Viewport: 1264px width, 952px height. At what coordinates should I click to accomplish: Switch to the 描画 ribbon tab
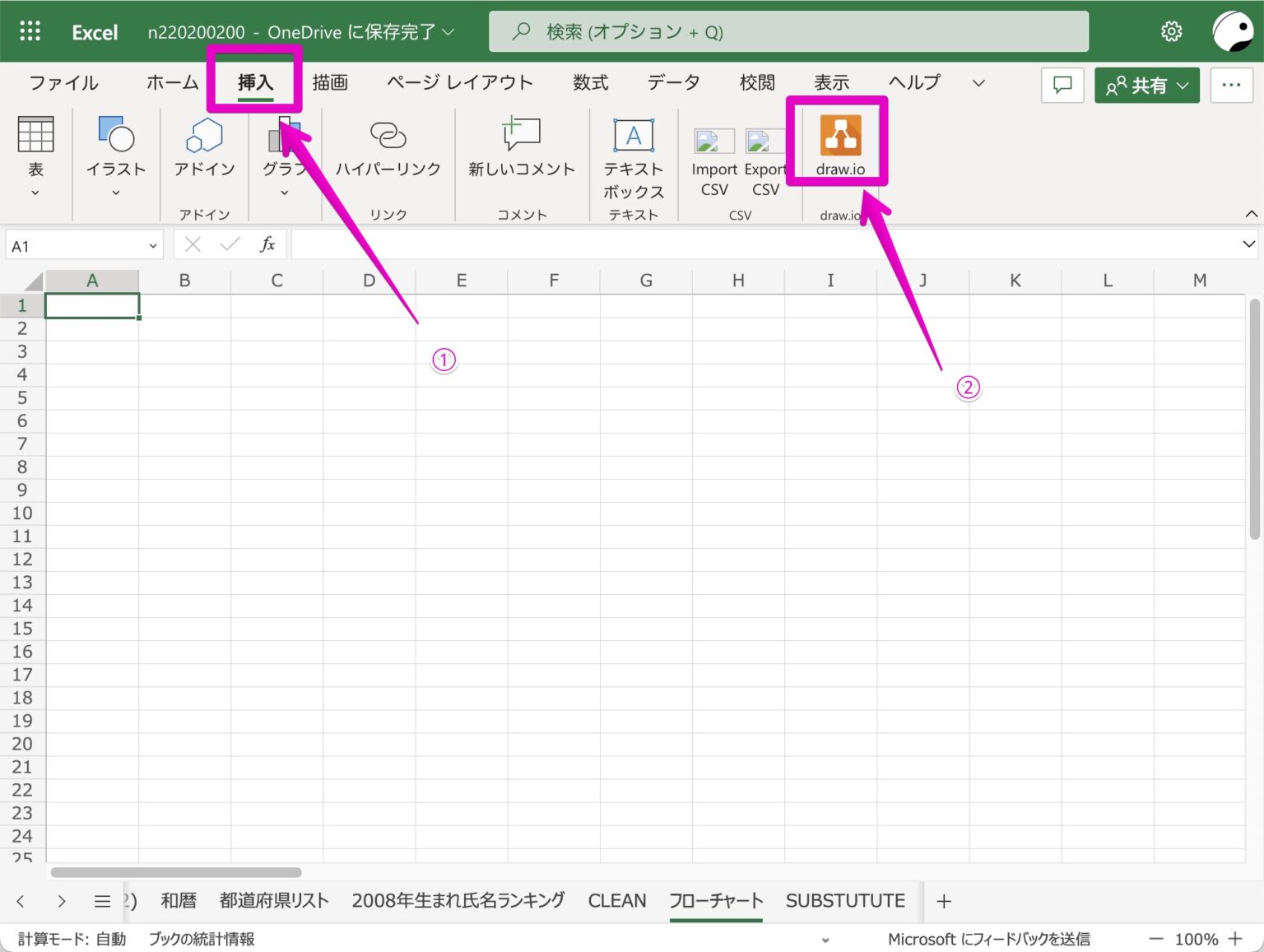[x=328, y=82]
